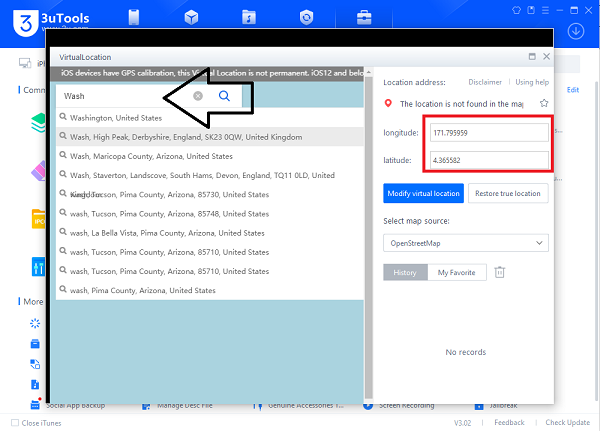The image size is (600, 431).
Task: Click the Manage Desc File icon
Action: (146, 406)
